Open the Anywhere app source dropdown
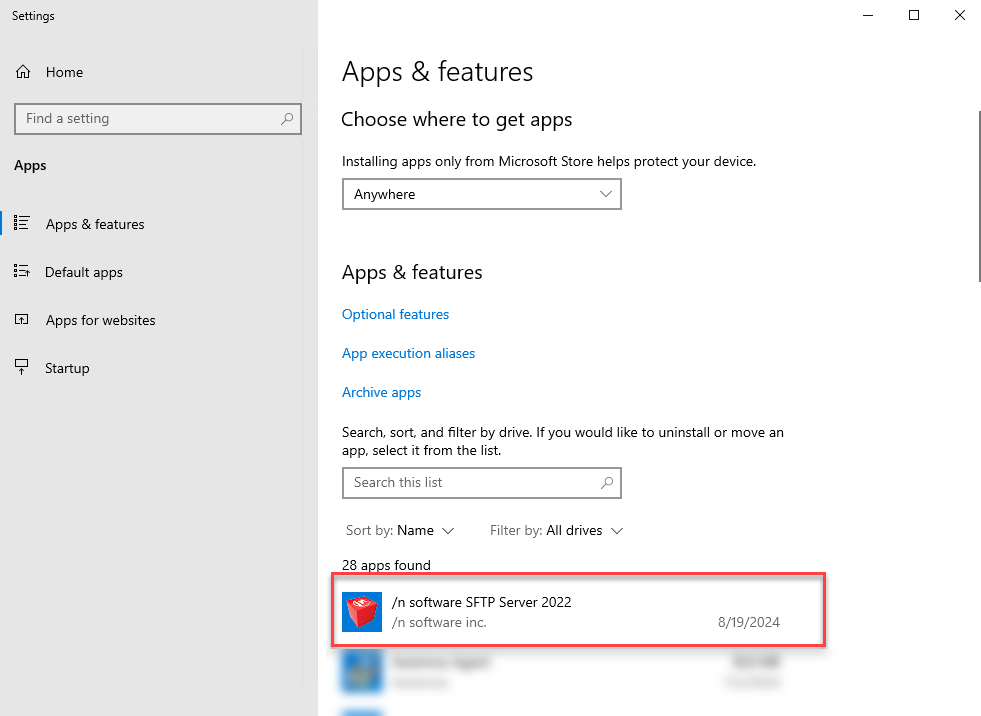The image size is (981, 716). (x=481, y=194)
